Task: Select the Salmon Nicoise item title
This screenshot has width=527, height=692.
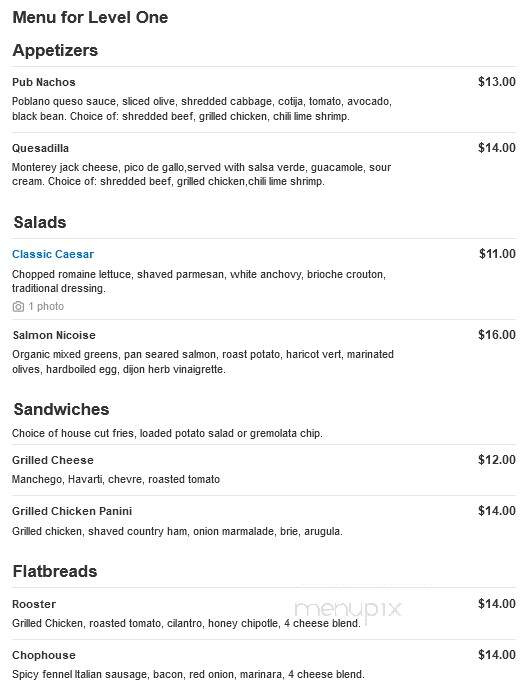Action: pos(54,335)
